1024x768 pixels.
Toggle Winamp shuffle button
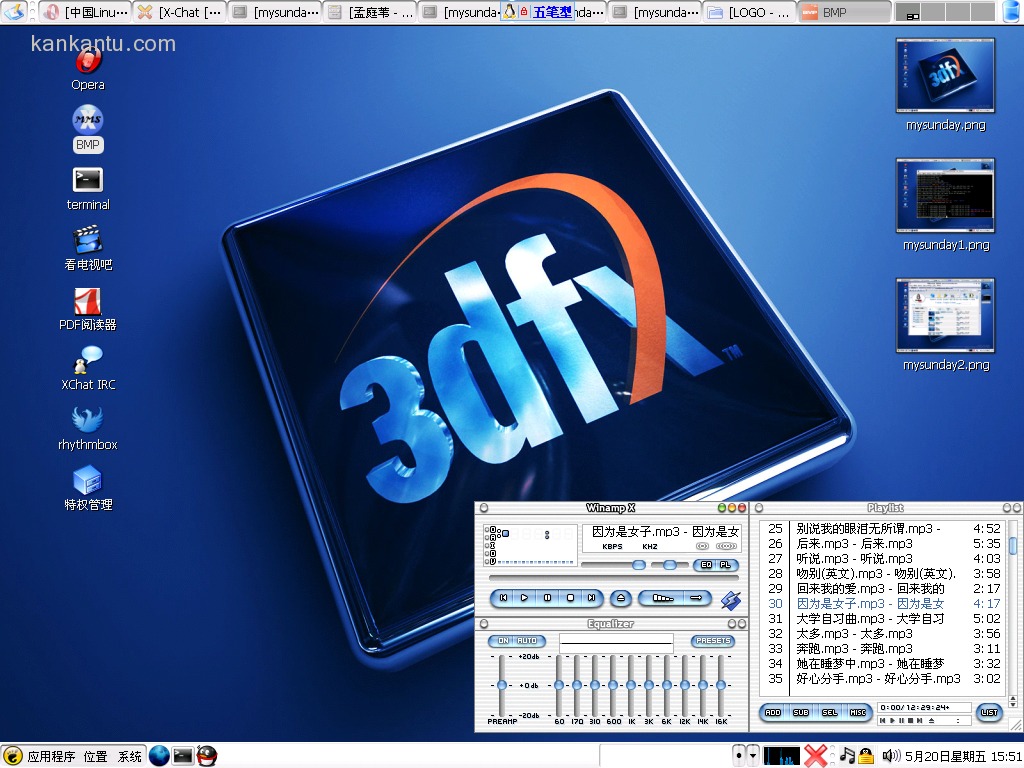click(662, 598)
